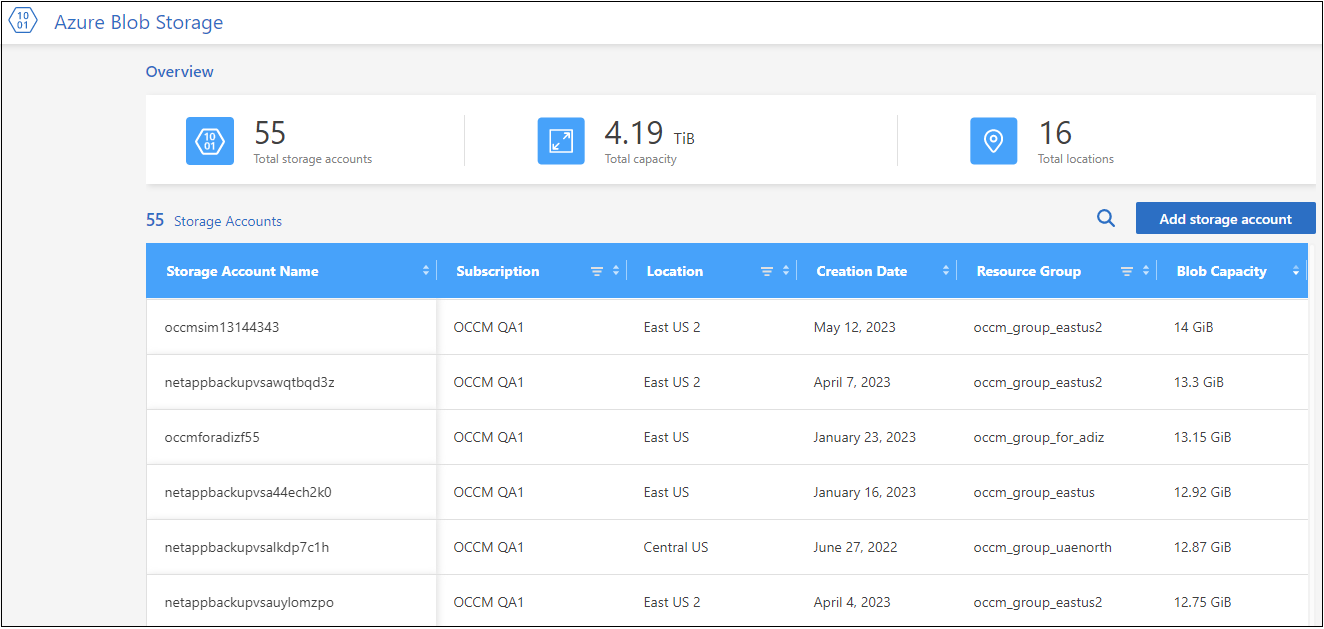Open storage account occmsim13144343

pyautogui.click(x=222, y=327)
